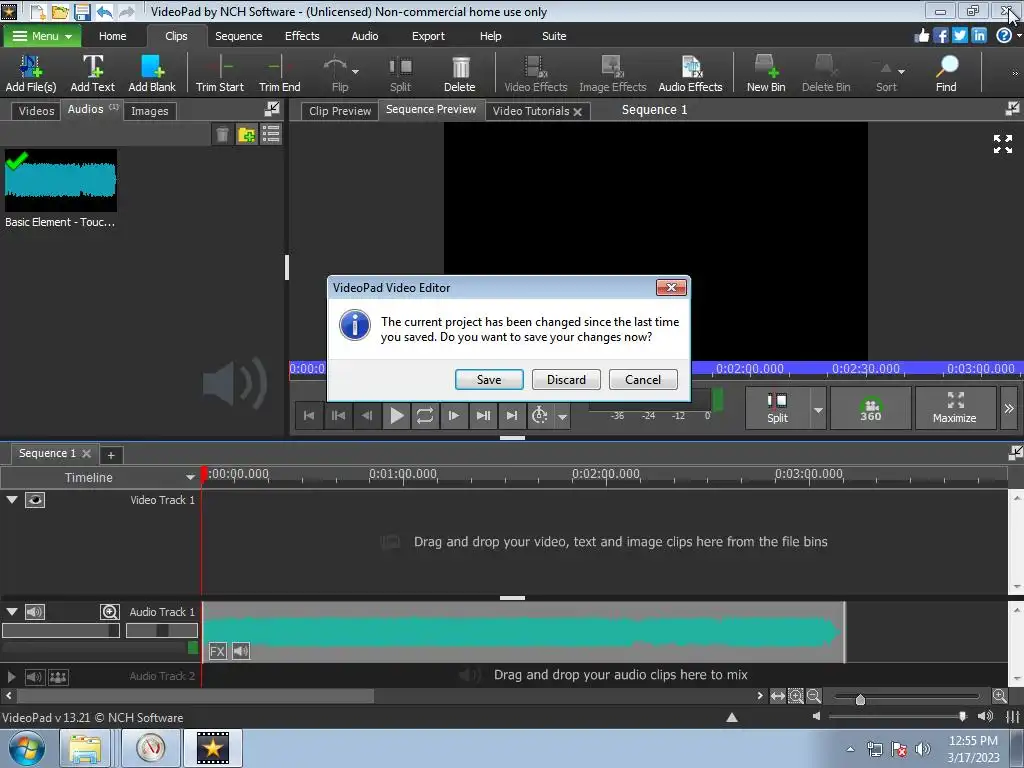Viewport: 1024px width, 768px height.
Task: Click Cancel in the dialog
Action: pyautogui.click(x=643, y=379)
